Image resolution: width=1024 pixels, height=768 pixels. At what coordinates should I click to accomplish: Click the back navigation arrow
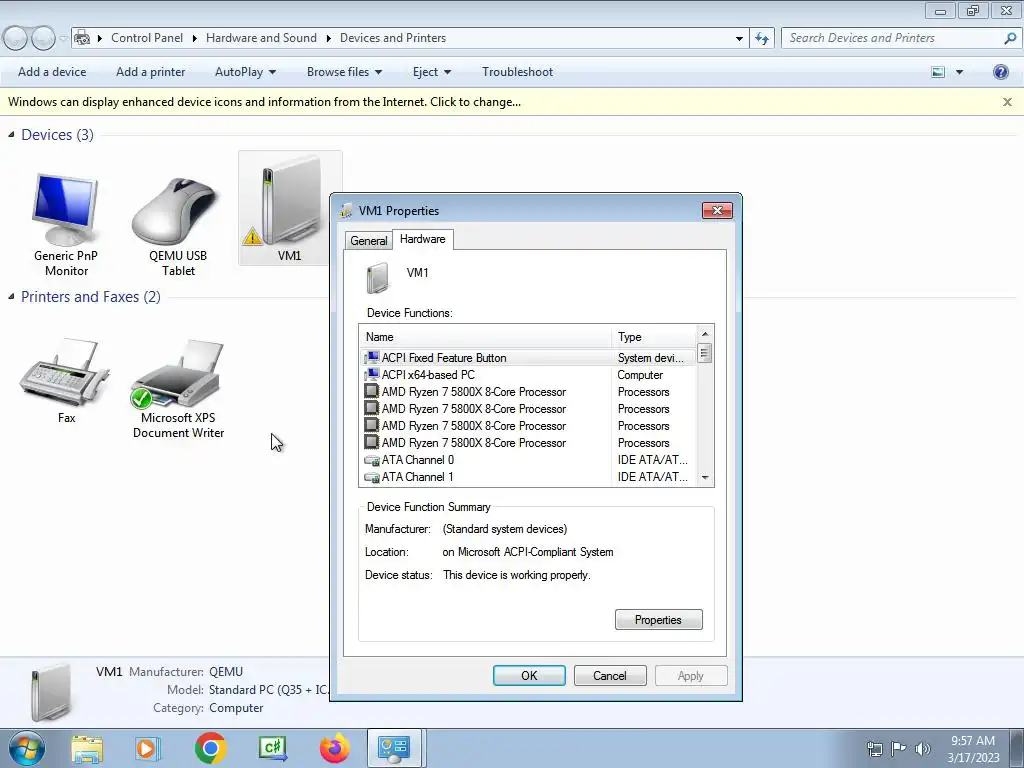coord(15,38)
